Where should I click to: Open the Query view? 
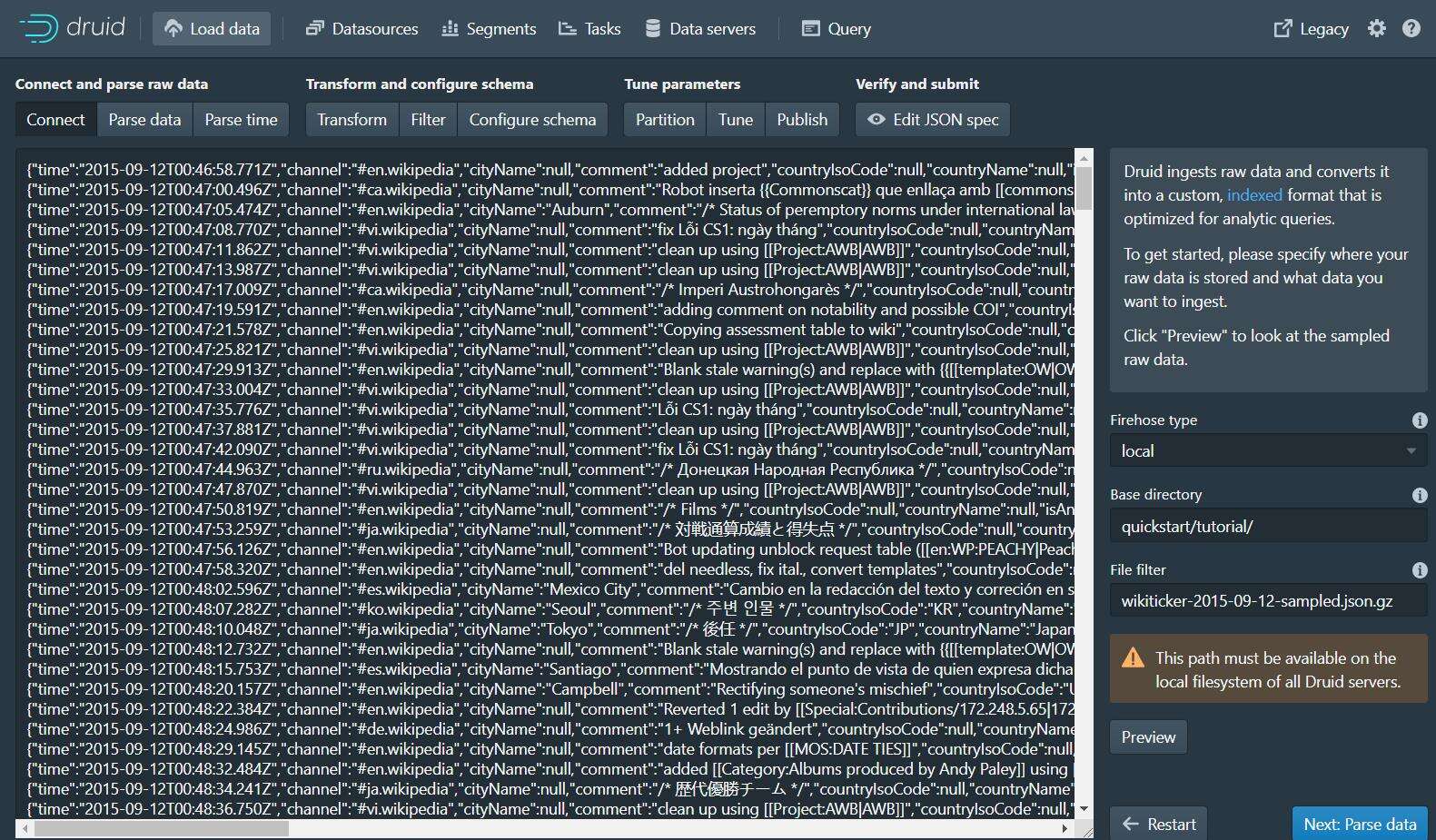(837, 28)
